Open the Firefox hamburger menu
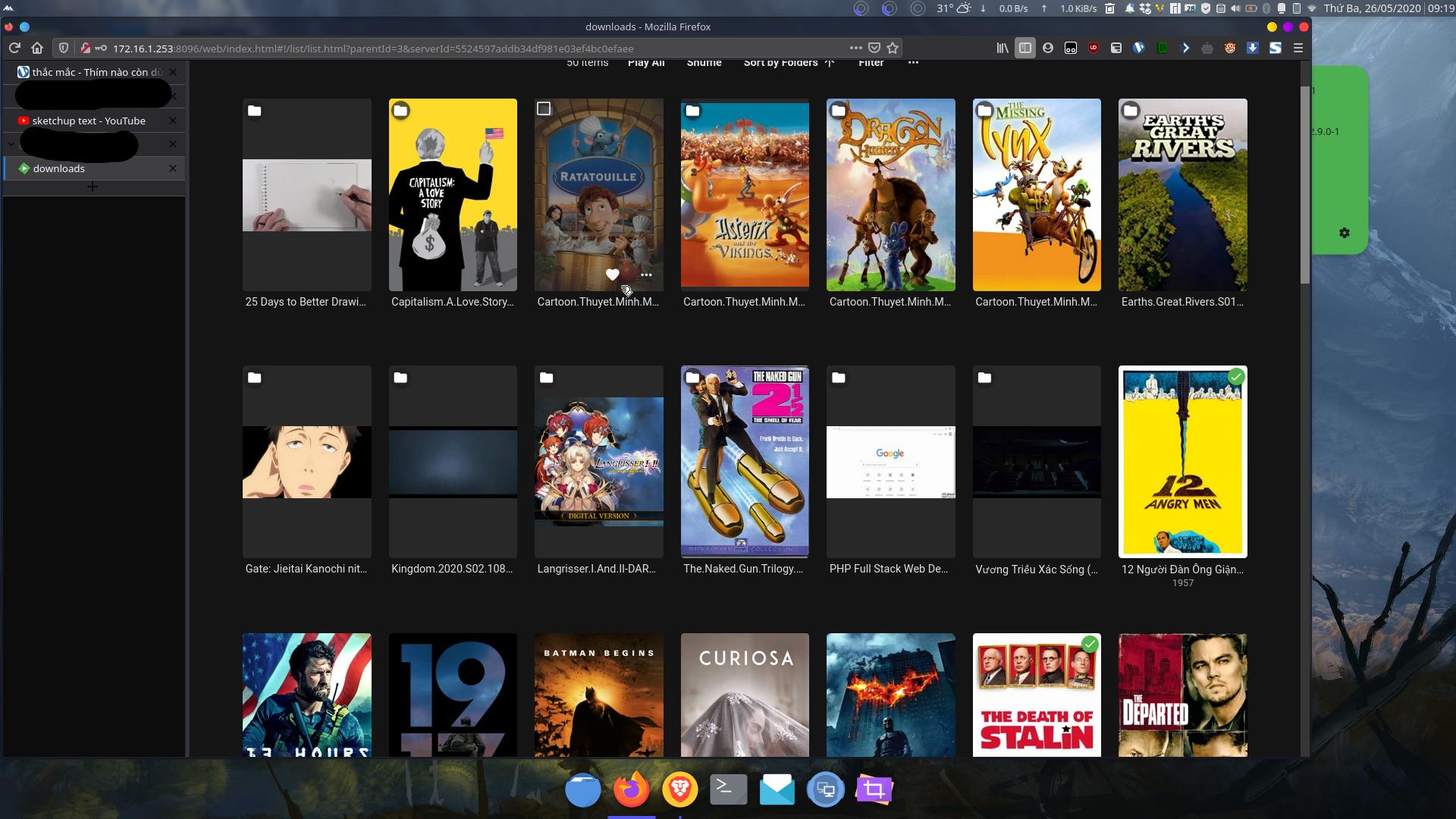 [1298, 48]
